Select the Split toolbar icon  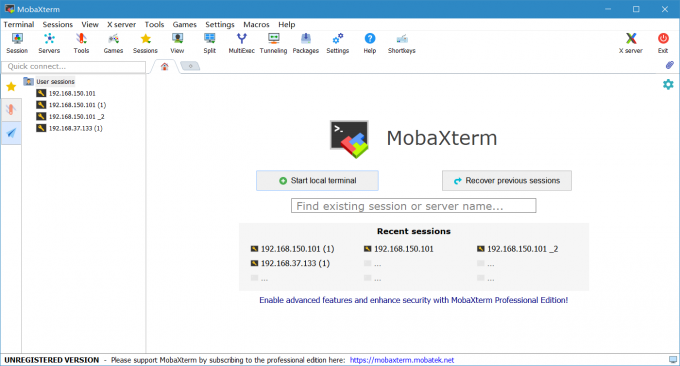pyautogui.click(x=209, y=43)
